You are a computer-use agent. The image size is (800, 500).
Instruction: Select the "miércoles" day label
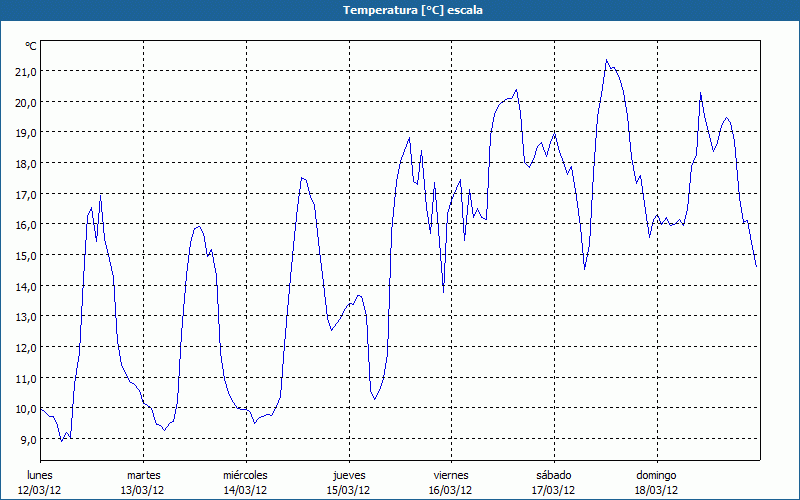click(245, 474)
